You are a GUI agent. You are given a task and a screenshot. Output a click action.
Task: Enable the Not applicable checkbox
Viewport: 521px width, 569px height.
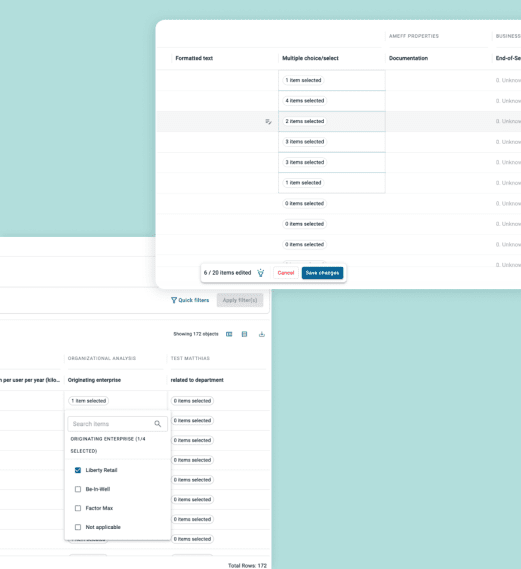pos(78,527)
